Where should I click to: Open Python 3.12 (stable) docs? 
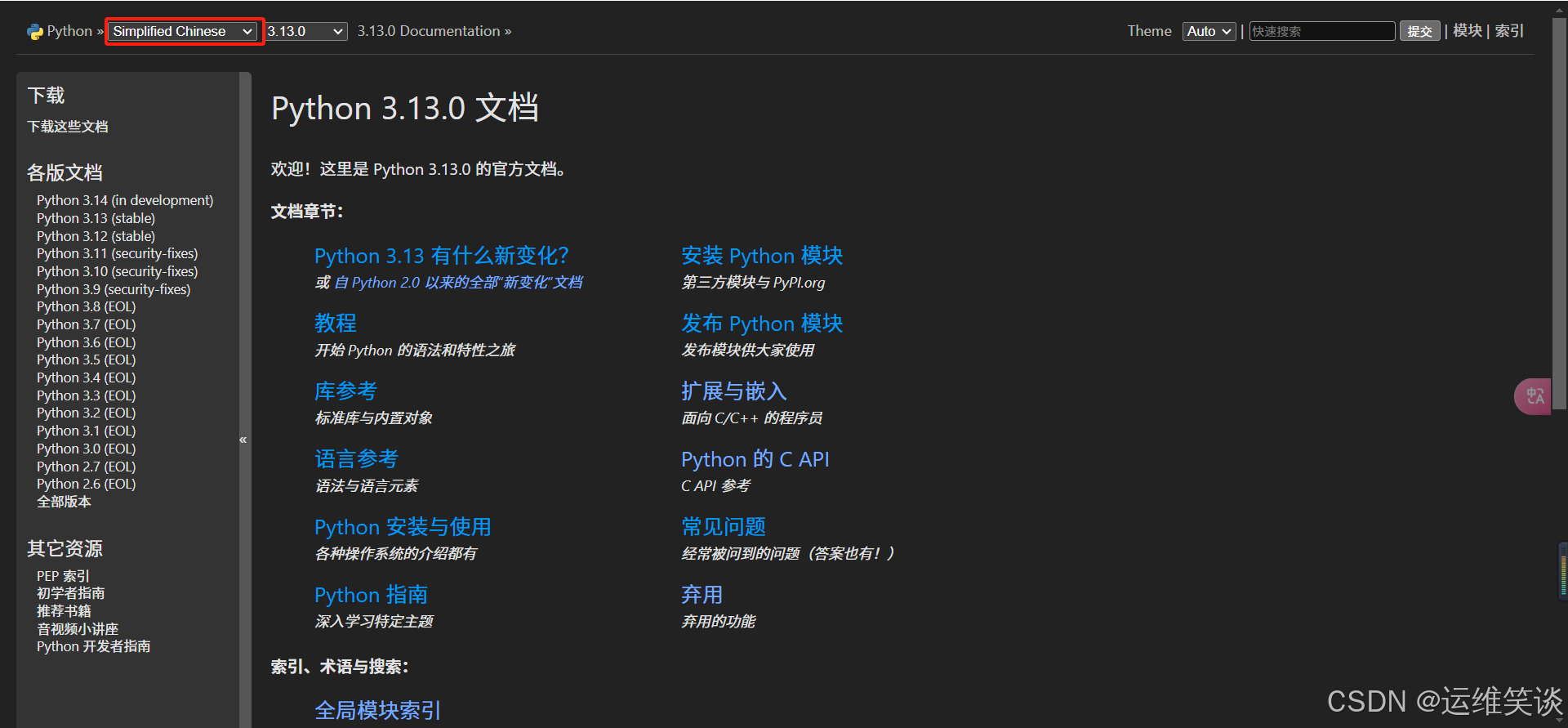coord(96,236)
